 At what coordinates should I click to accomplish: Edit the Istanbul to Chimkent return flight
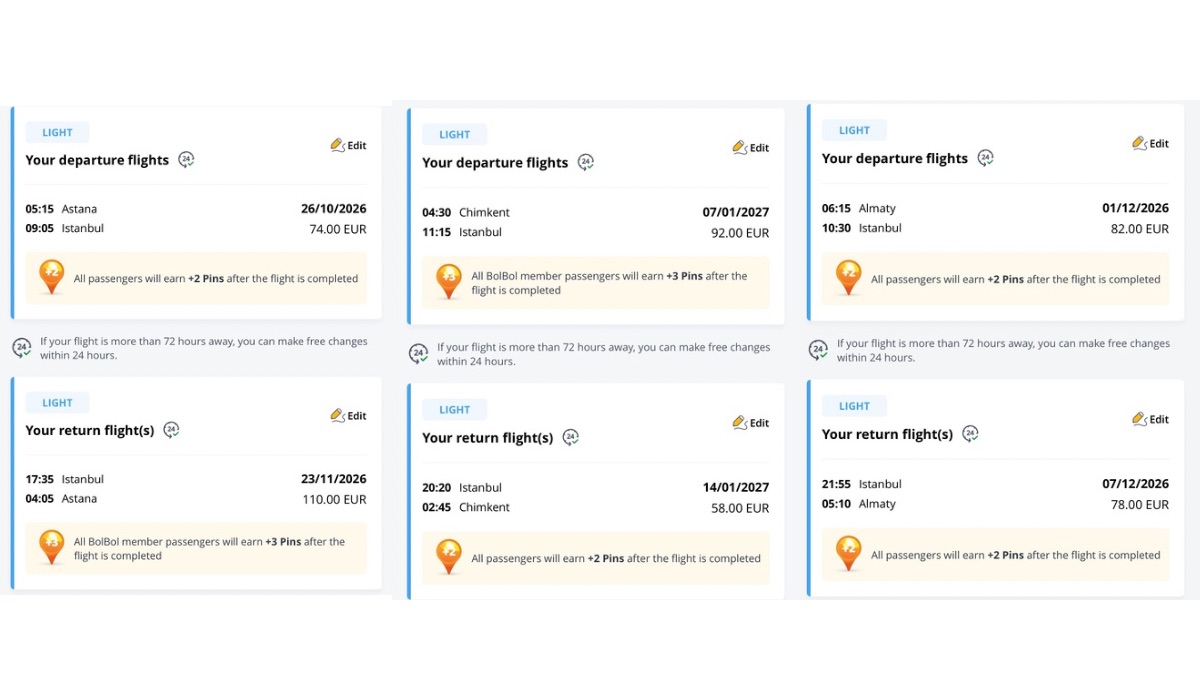tap(750, 423)
